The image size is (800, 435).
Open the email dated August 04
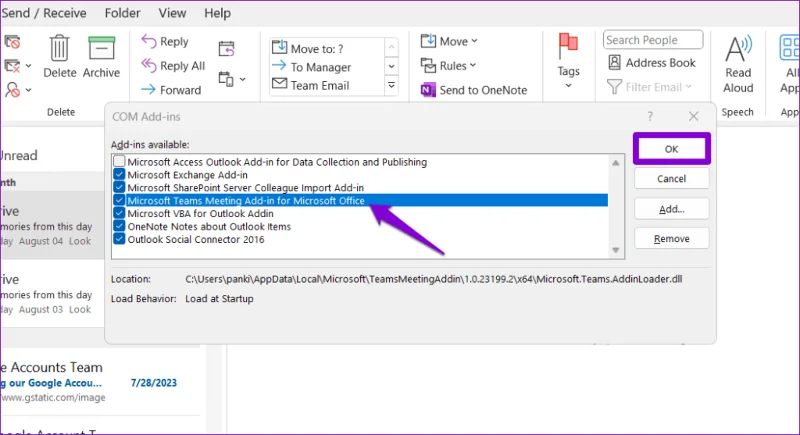(x=51, y=225)
